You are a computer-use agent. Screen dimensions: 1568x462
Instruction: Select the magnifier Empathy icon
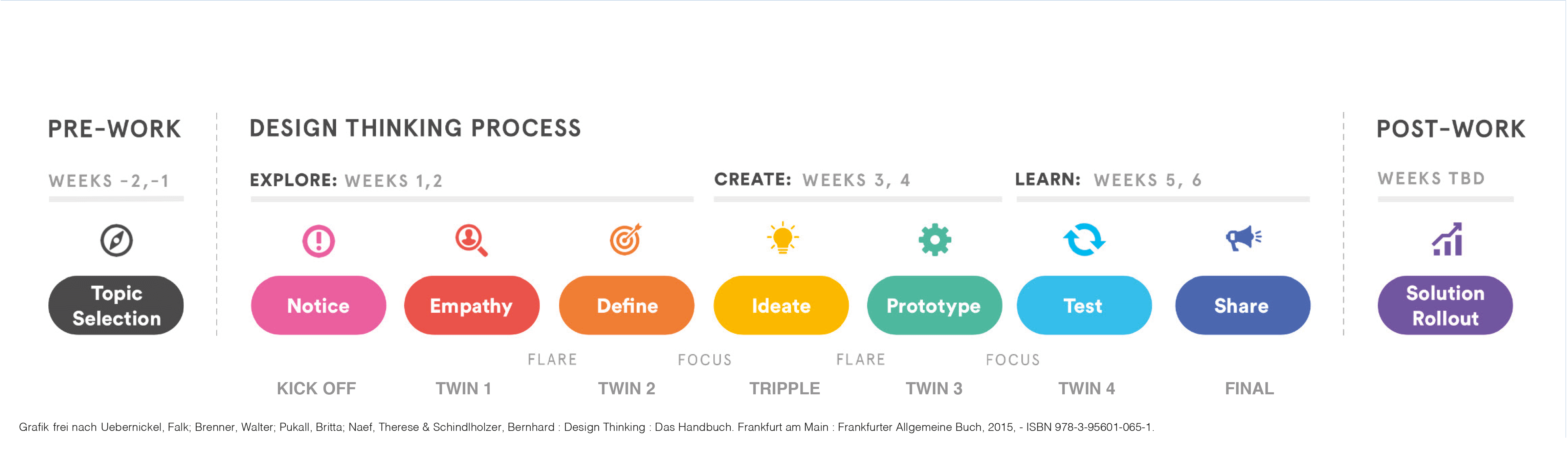click(471, 240)
